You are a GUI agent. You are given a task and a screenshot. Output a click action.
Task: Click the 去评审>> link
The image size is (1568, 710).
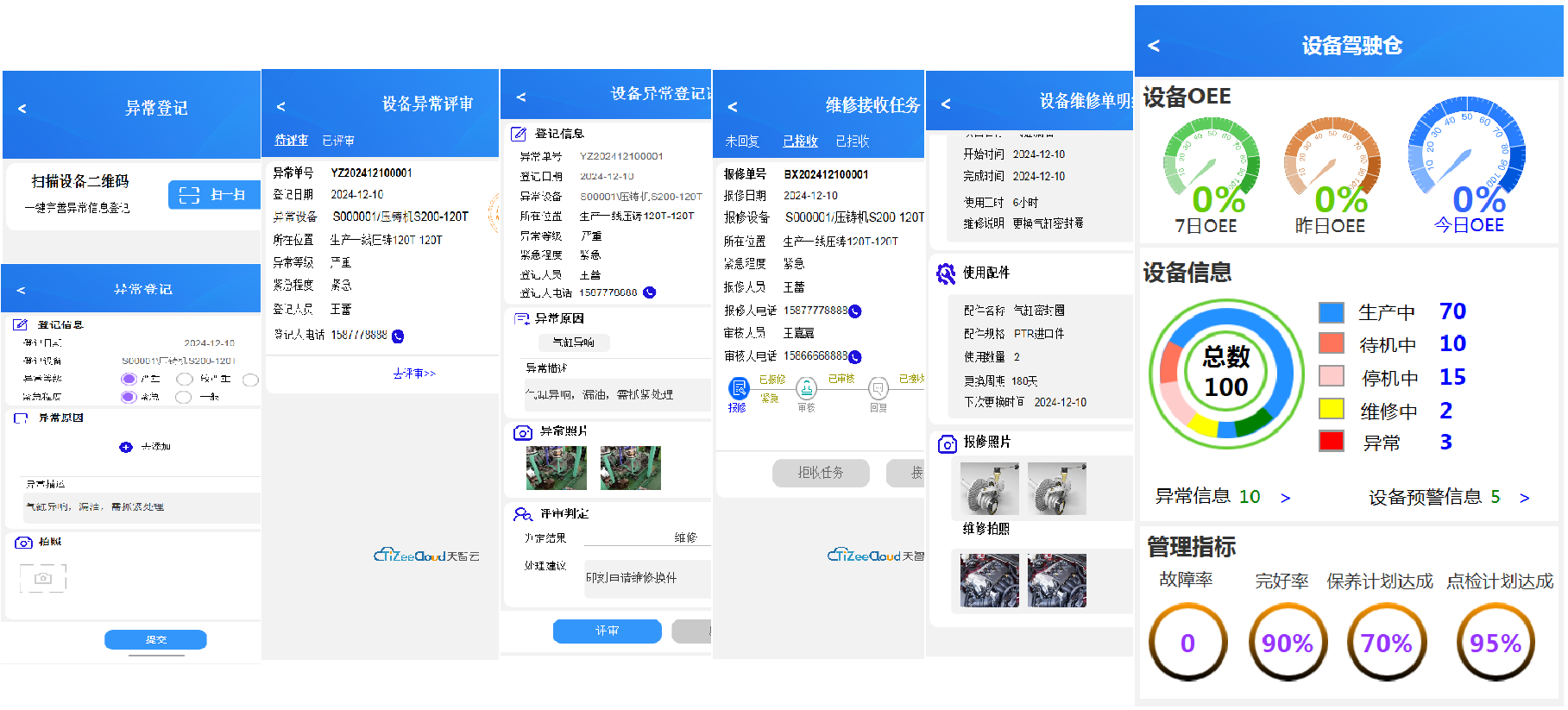pos(414,374)
